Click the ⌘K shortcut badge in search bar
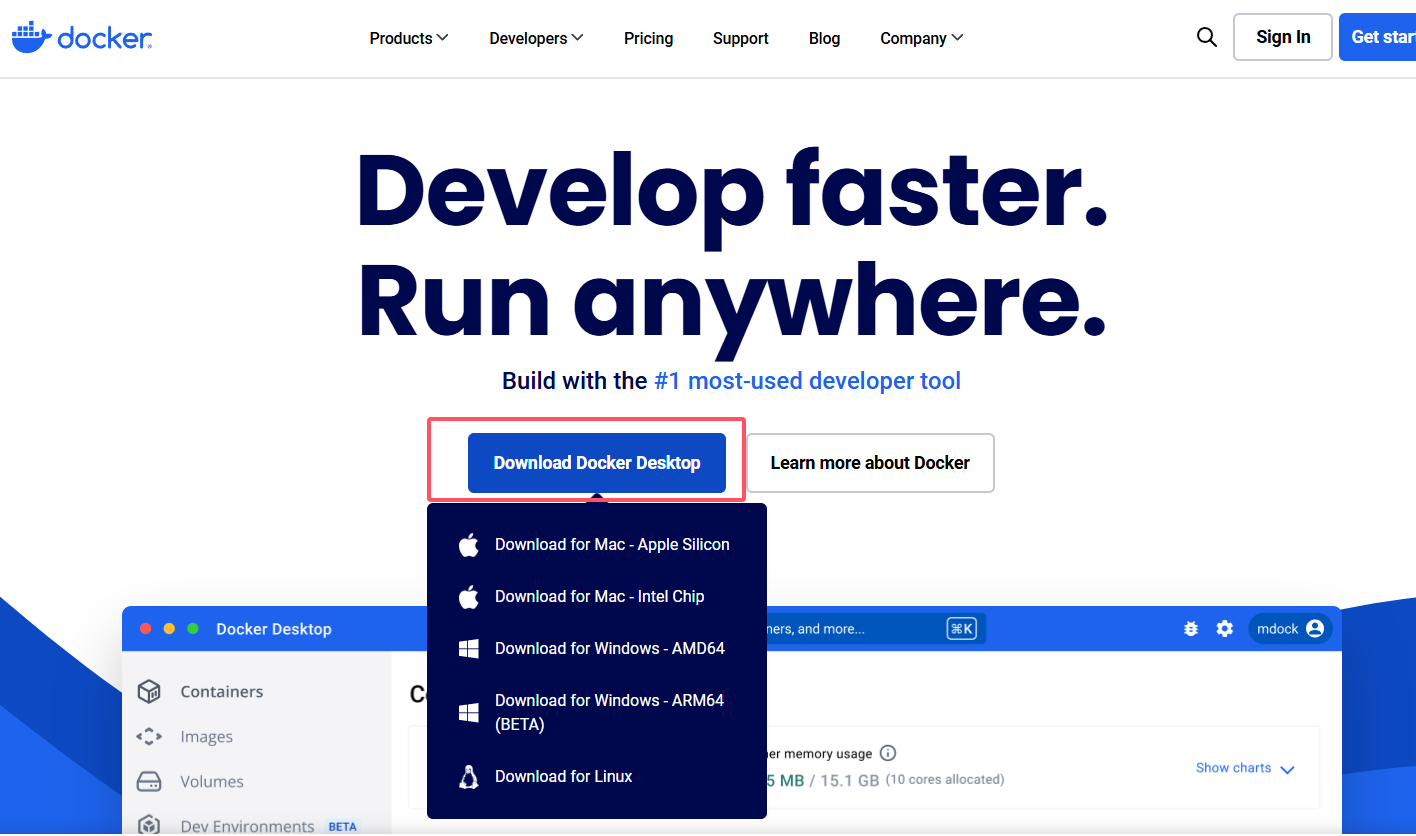 point(961,629)
